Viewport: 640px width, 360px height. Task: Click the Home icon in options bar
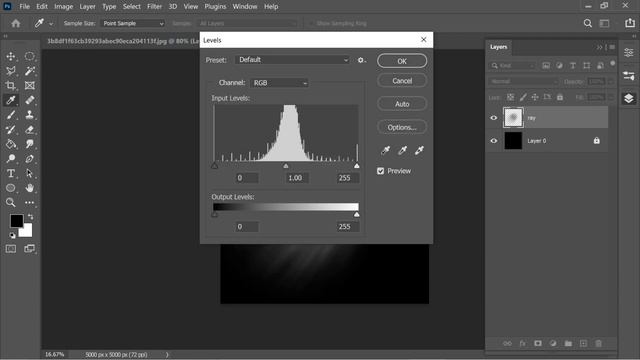coord(16,24)
